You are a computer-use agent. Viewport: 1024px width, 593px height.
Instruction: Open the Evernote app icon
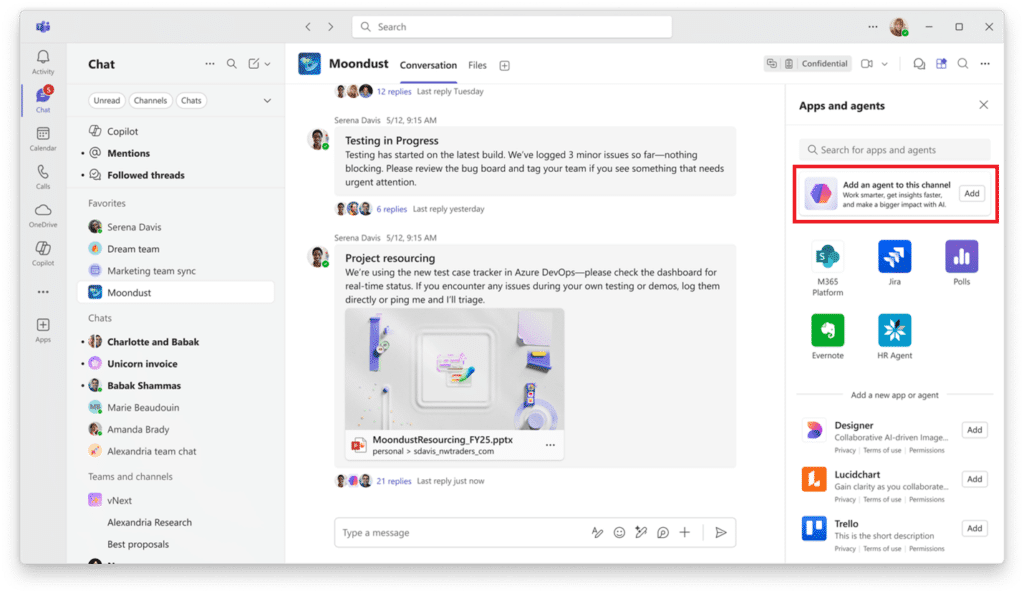827,330
